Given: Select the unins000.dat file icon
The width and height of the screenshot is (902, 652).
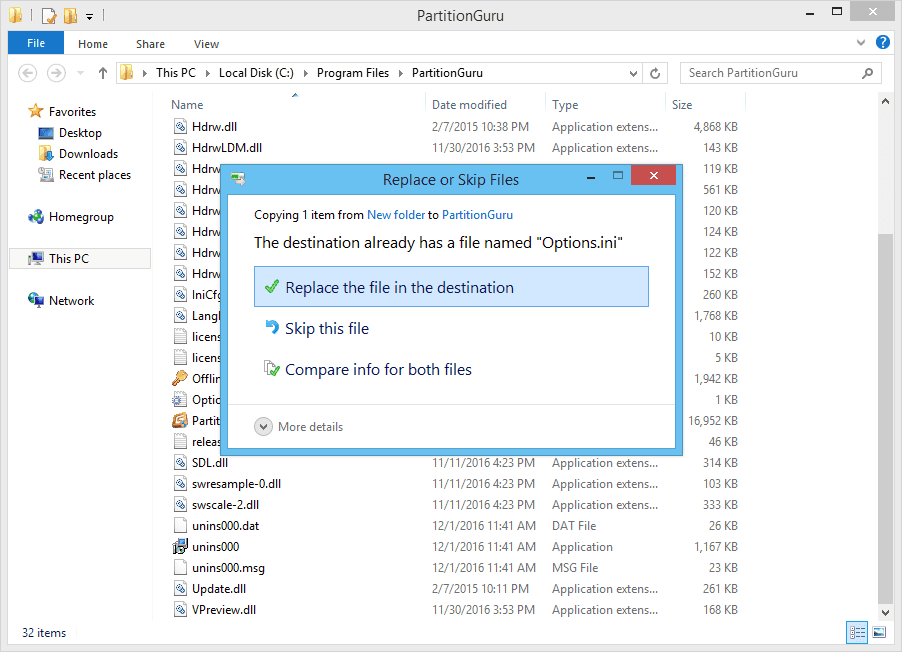Looking at the screenshot, I should [x=180, y=526].
